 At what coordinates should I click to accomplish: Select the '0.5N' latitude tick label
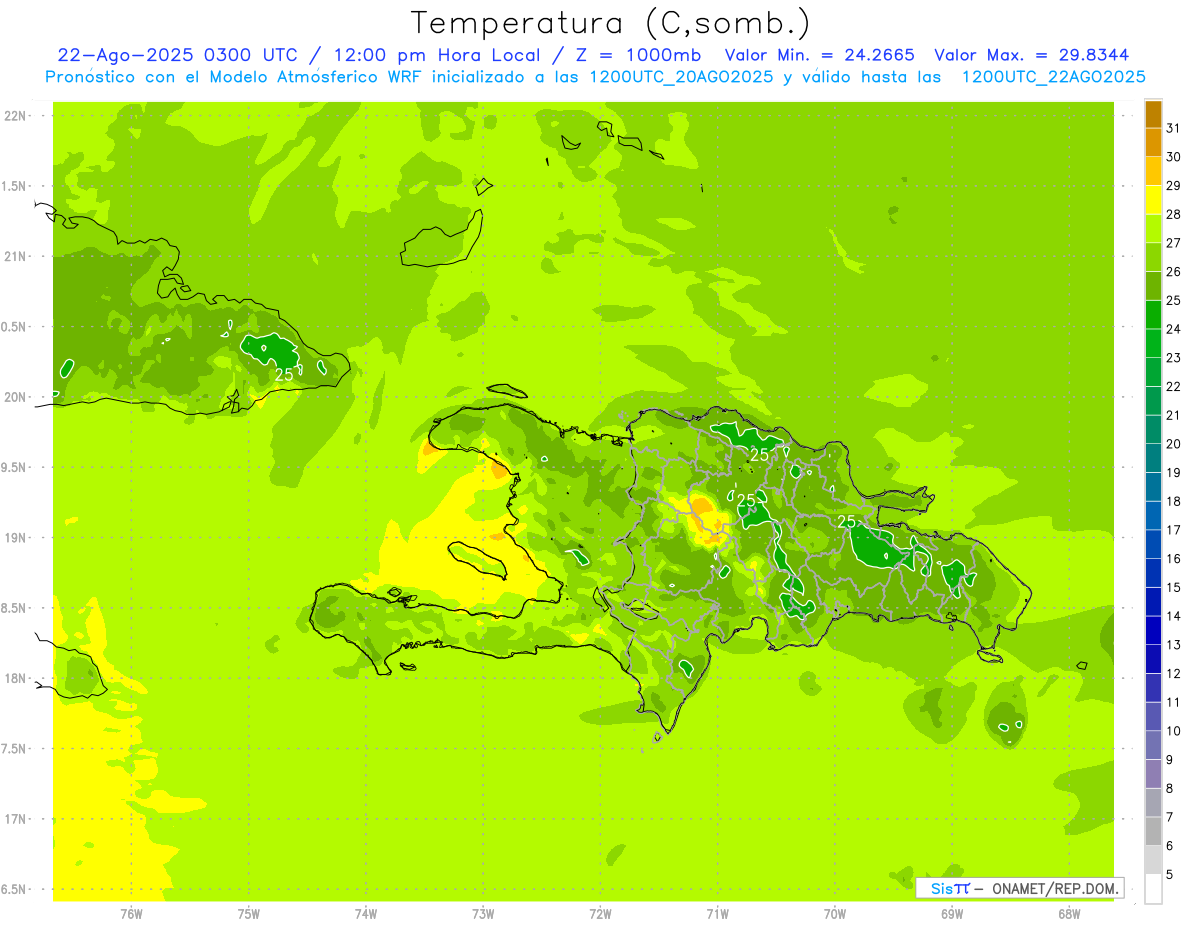click(x=15, y=327)
